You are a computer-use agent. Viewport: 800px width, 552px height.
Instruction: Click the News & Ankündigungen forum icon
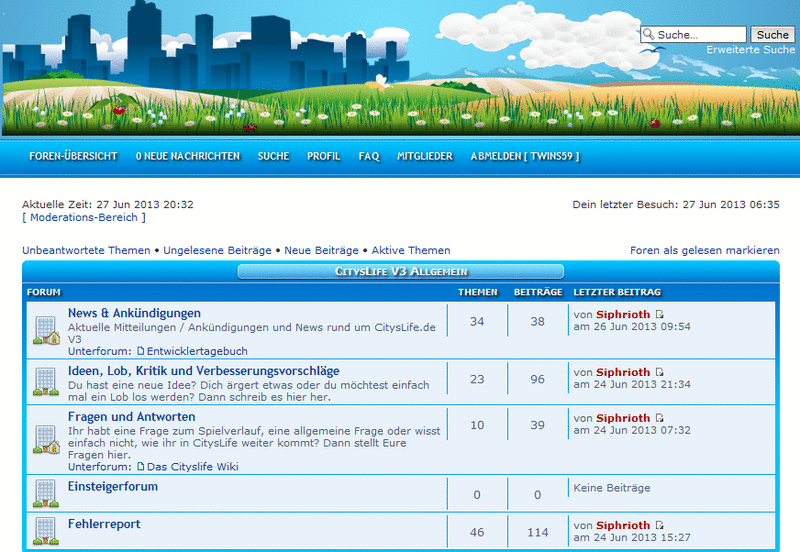pyautogui.click(x=46, y=330)
